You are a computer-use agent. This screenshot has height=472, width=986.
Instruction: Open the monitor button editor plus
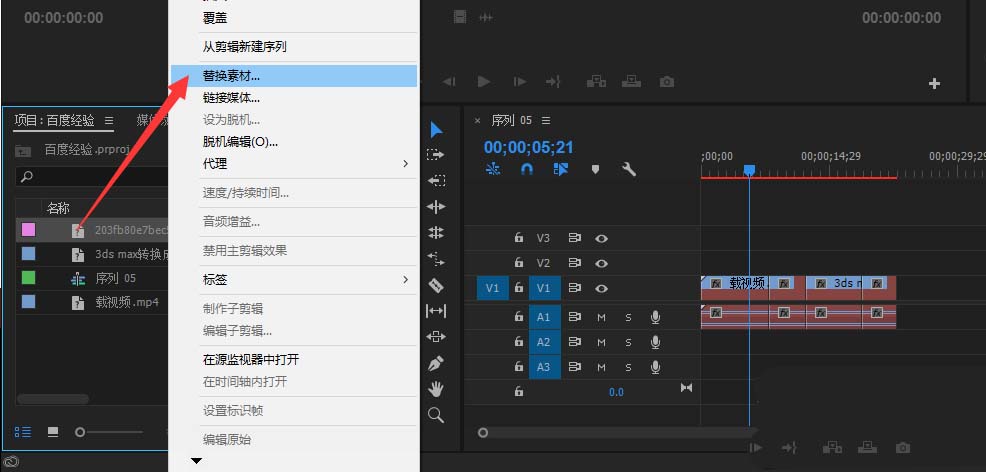(934, 83)
